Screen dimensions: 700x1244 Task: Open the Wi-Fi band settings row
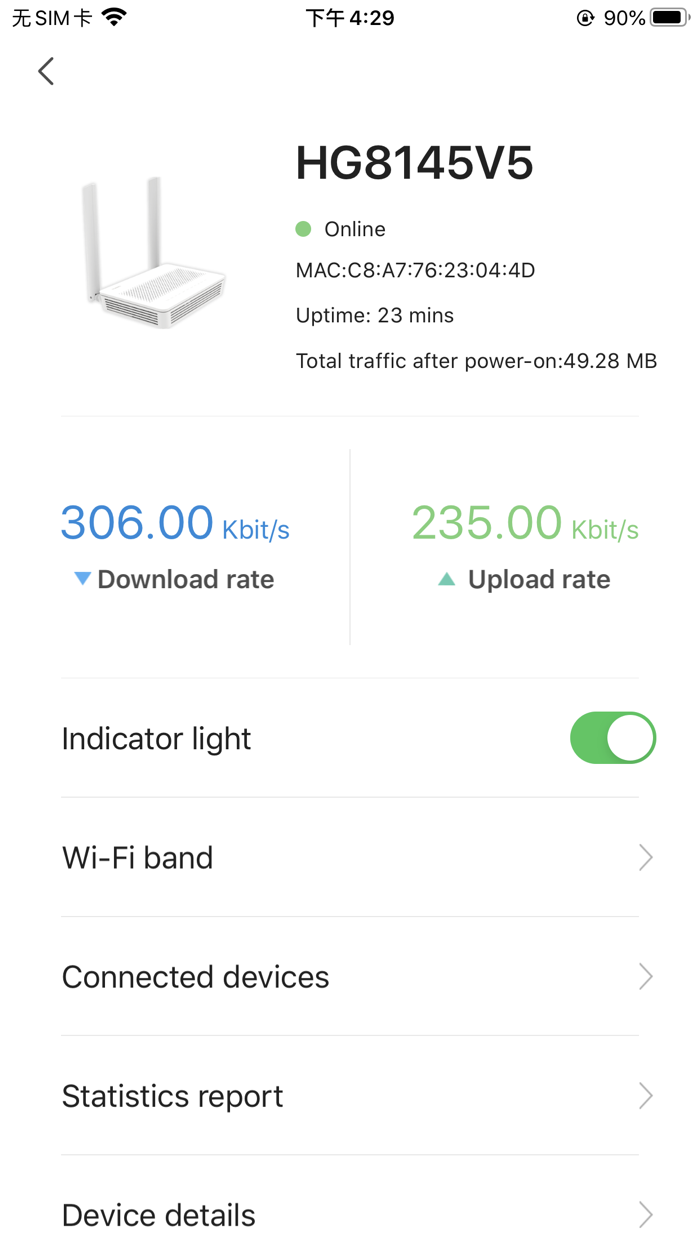tap(300, 857)
